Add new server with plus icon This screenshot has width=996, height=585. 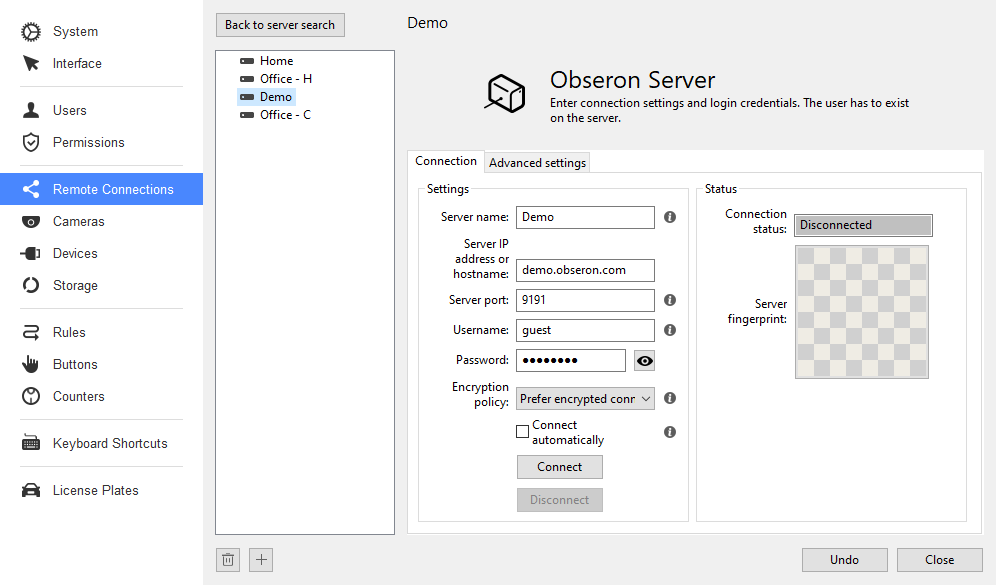261,560
